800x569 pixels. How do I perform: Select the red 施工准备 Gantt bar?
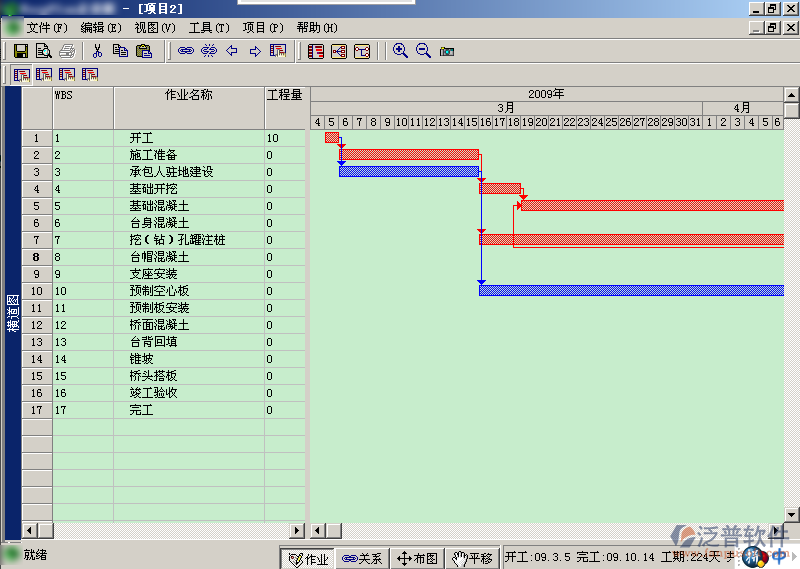(x=409, y=155)
